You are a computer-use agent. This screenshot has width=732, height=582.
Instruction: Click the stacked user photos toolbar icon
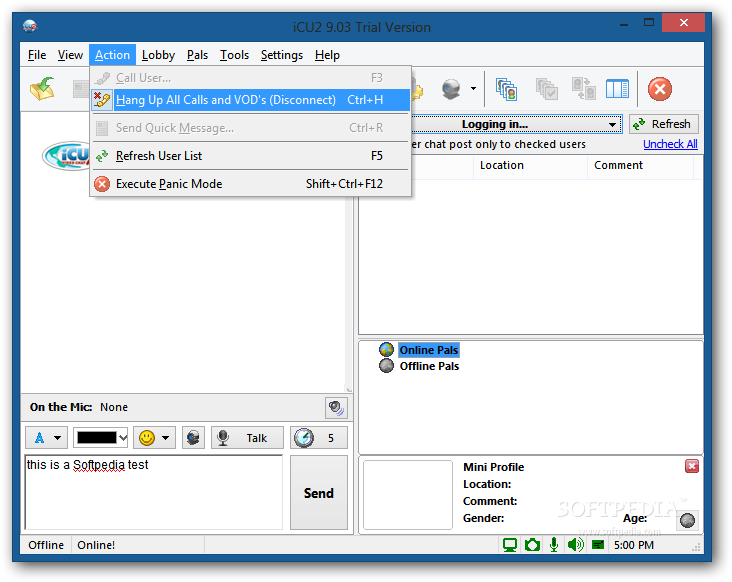tap(506, 89)
